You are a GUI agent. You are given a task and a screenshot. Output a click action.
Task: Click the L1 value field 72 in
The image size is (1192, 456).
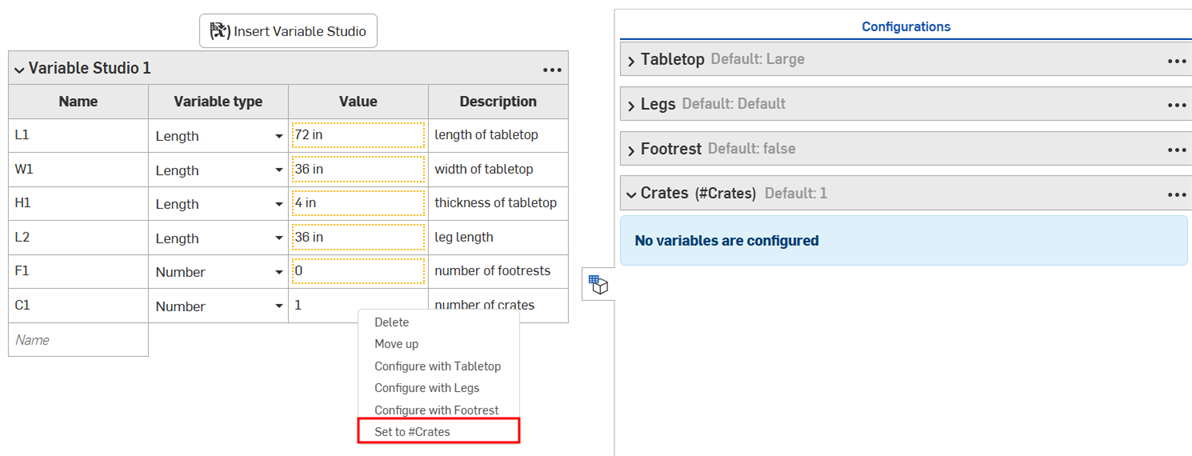(x=358, y=135)
